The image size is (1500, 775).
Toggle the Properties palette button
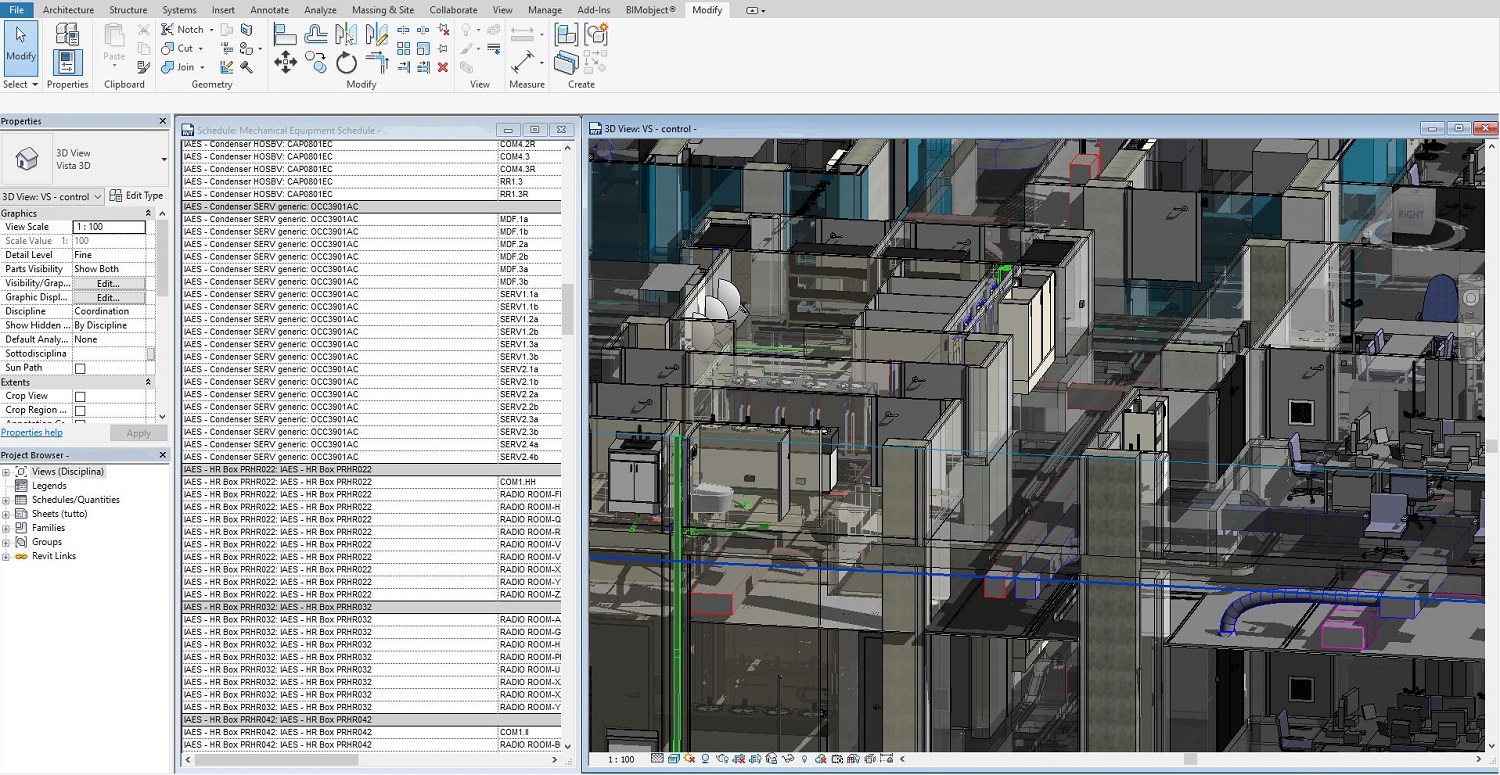point(67,62)
